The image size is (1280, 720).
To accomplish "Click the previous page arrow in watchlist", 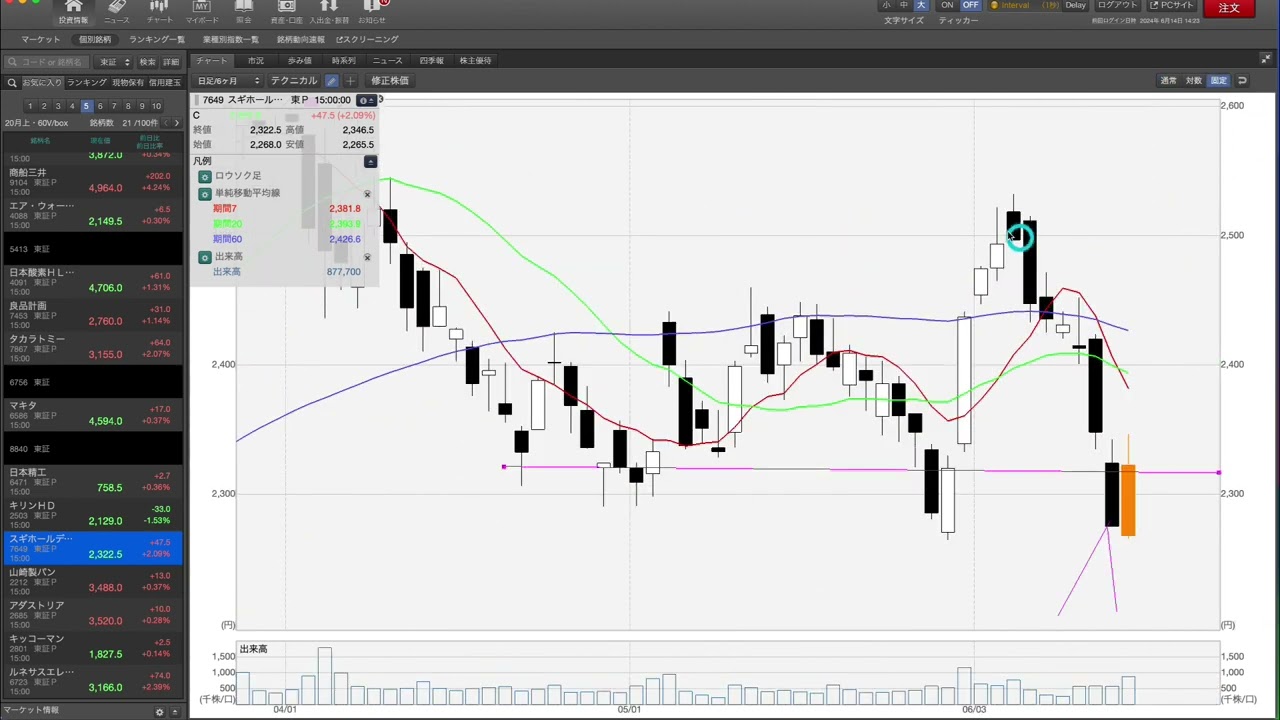I will pyautogui.click(x=164, y=123).
